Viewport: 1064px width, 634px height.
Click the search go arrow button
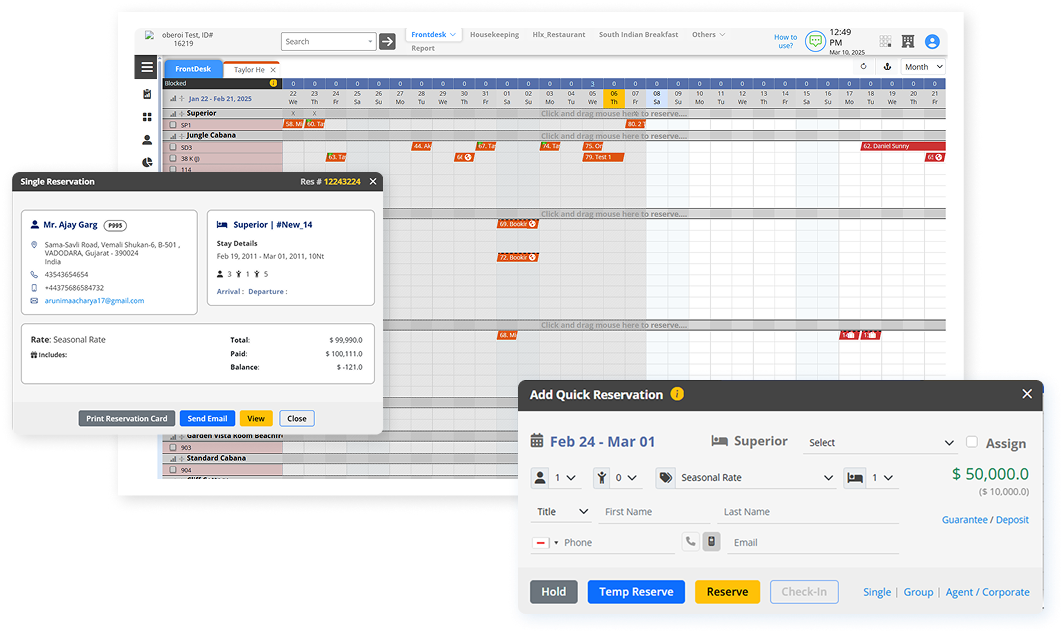coord(387,41)
